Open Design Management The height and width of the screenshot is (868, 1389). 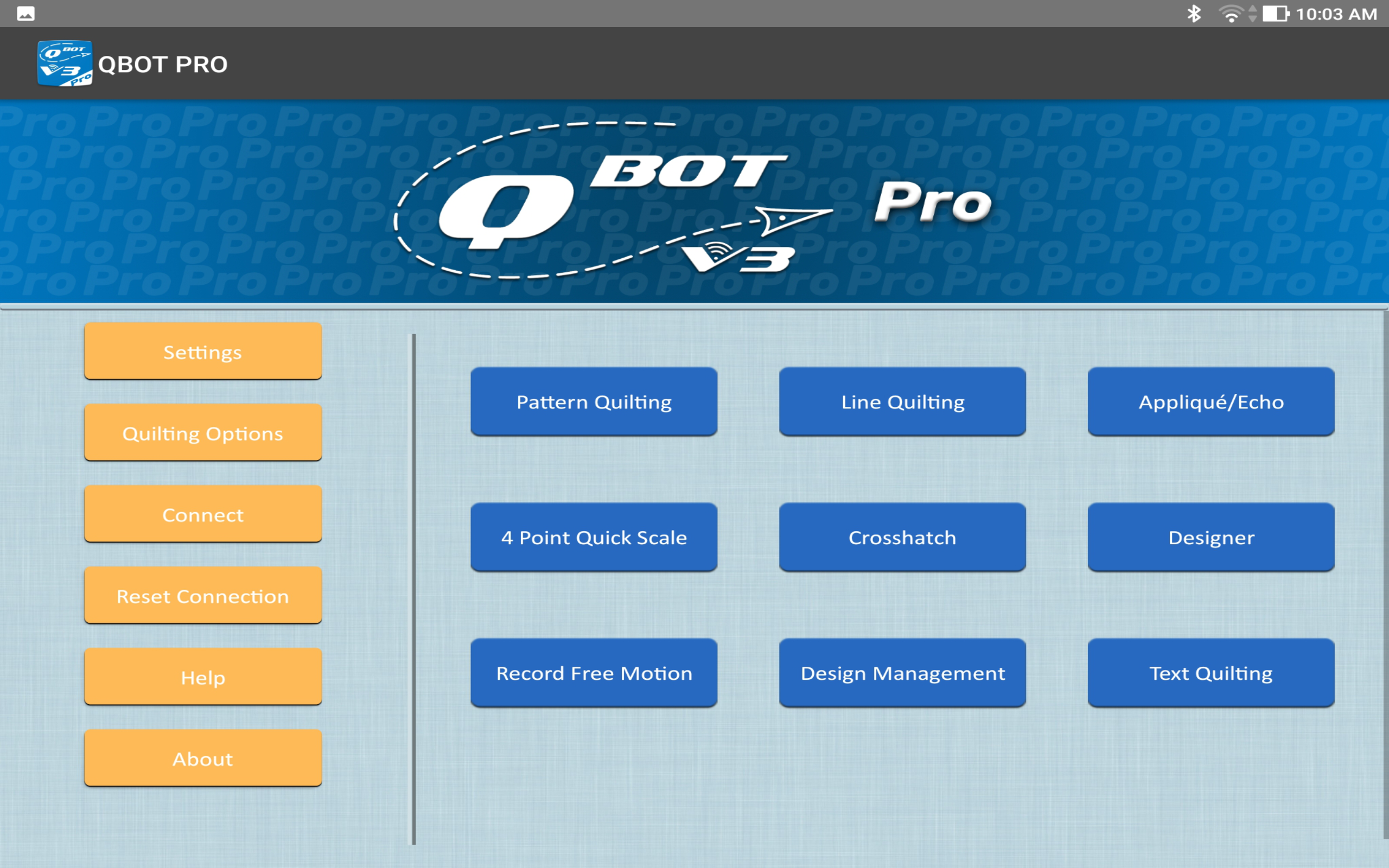902,673
